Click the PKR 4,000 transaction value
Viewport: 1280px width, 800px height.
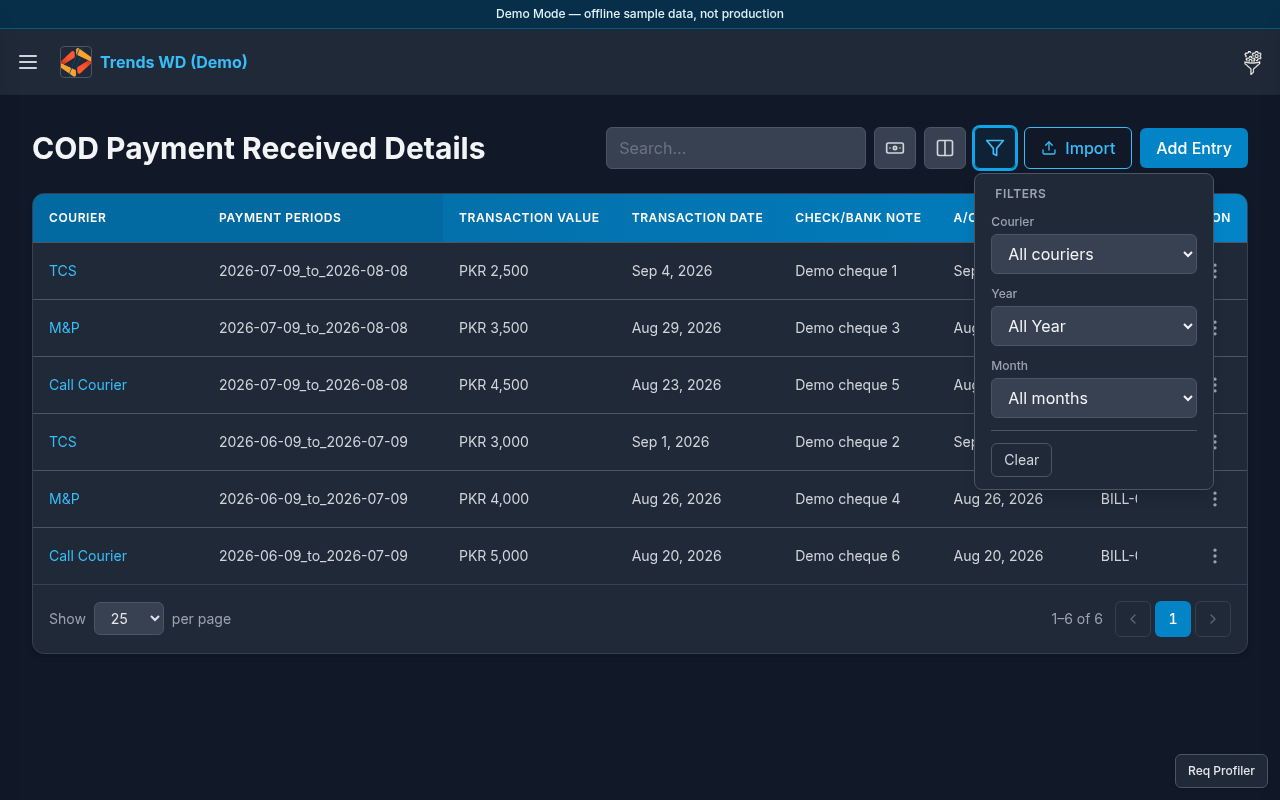pos(494,499)
